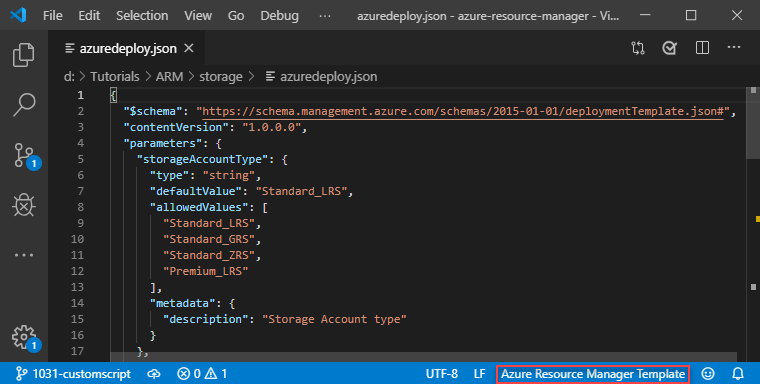
Task: Click the vertical scrollbar slider in editor
Action: click(x=753, y=124)
